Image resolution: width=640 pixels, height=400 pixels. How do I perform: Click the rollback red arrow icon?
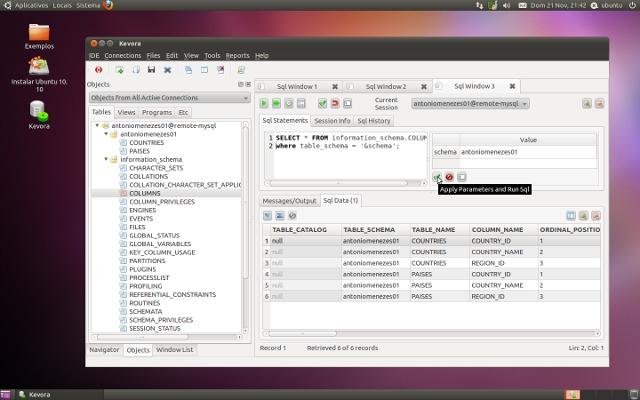pyautogui.click(x=335, y=103)
